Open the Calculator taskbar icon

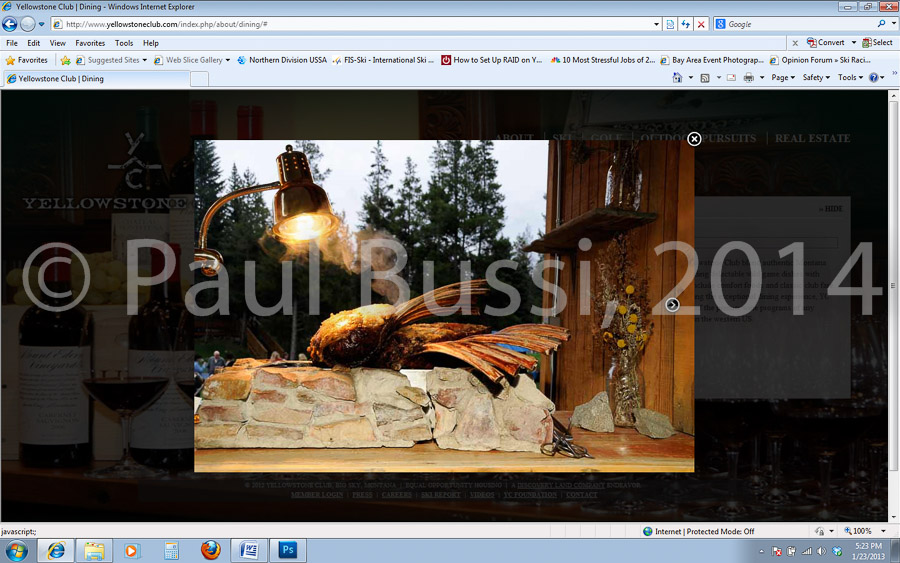click(171, 551)
